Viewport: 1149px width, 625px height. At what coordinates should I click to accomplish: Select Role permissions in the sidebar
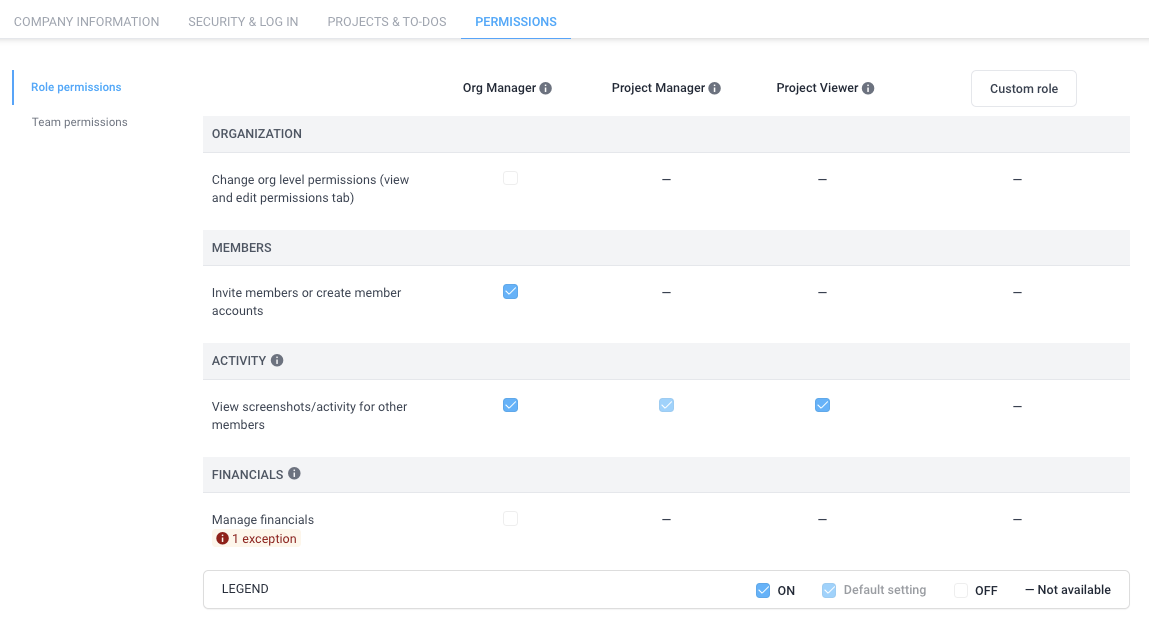tap(76, 87)
